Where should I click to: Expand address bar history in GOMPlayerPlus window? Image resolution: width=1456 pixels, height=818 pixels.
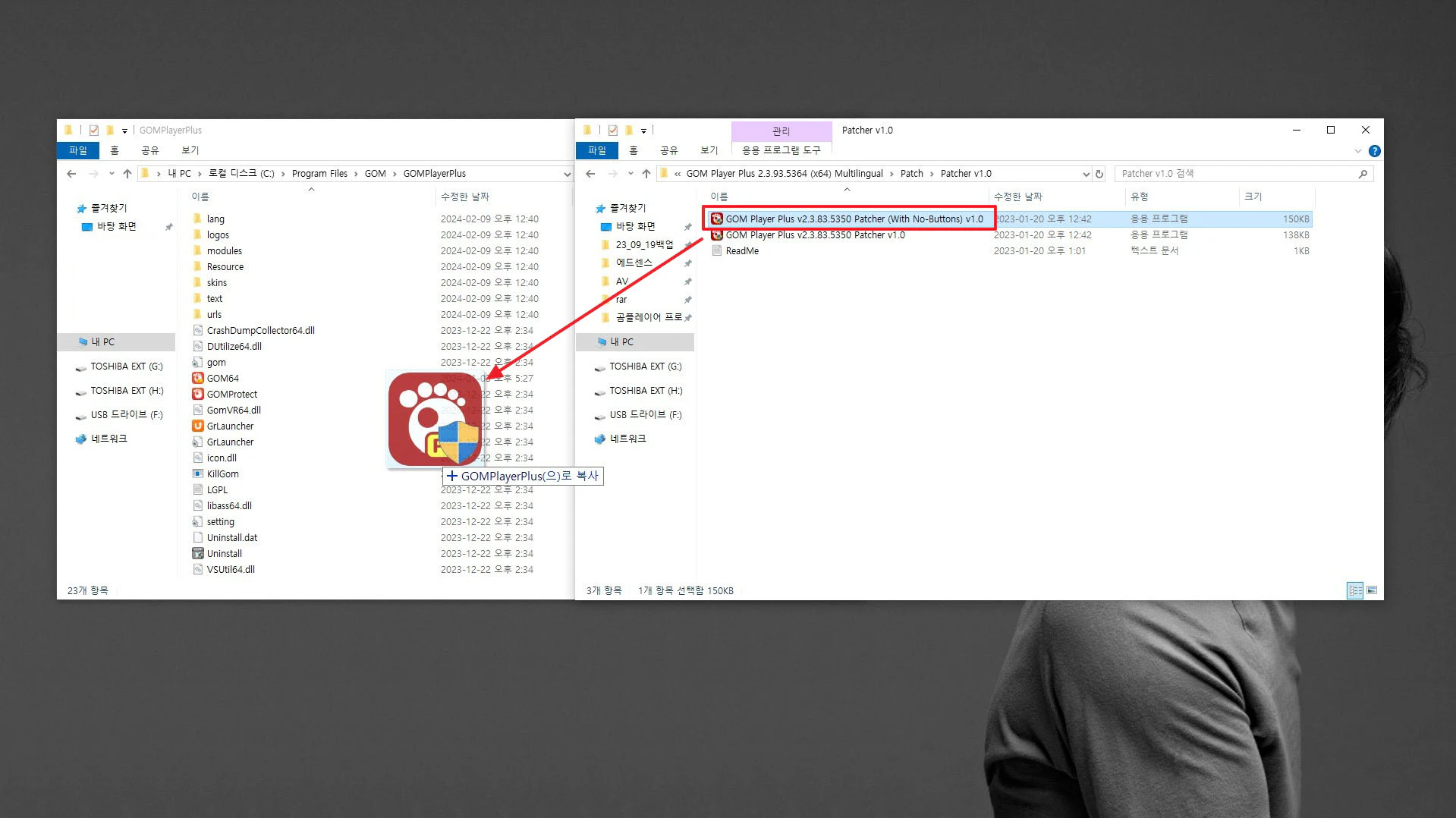pos(567,174)
